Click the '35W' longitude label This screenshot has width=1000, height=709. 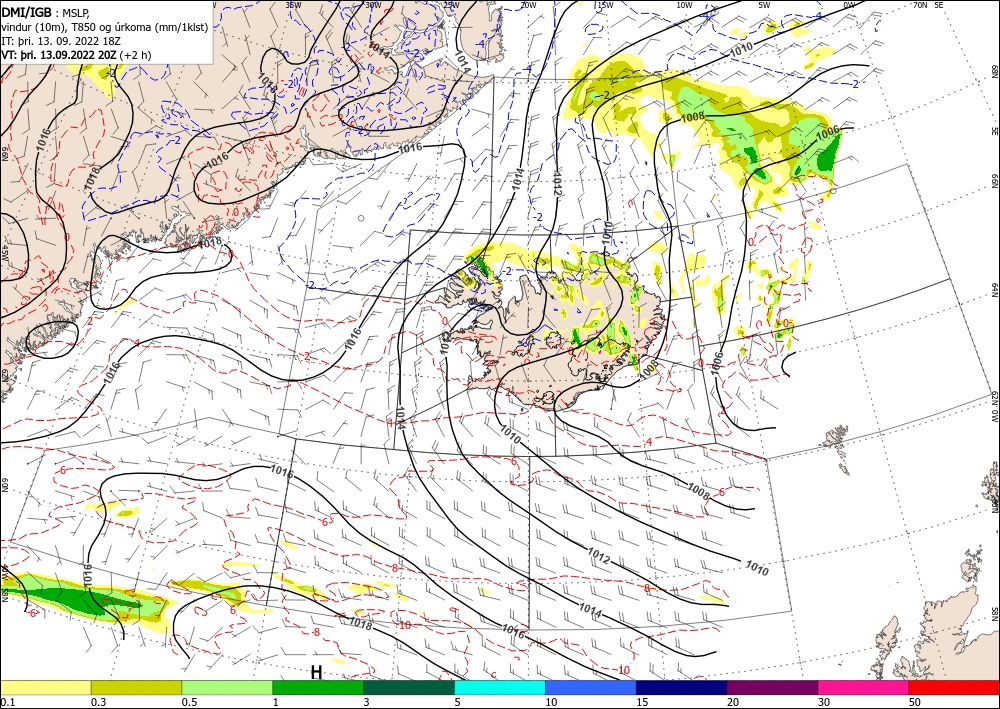[x=293, y=4]
